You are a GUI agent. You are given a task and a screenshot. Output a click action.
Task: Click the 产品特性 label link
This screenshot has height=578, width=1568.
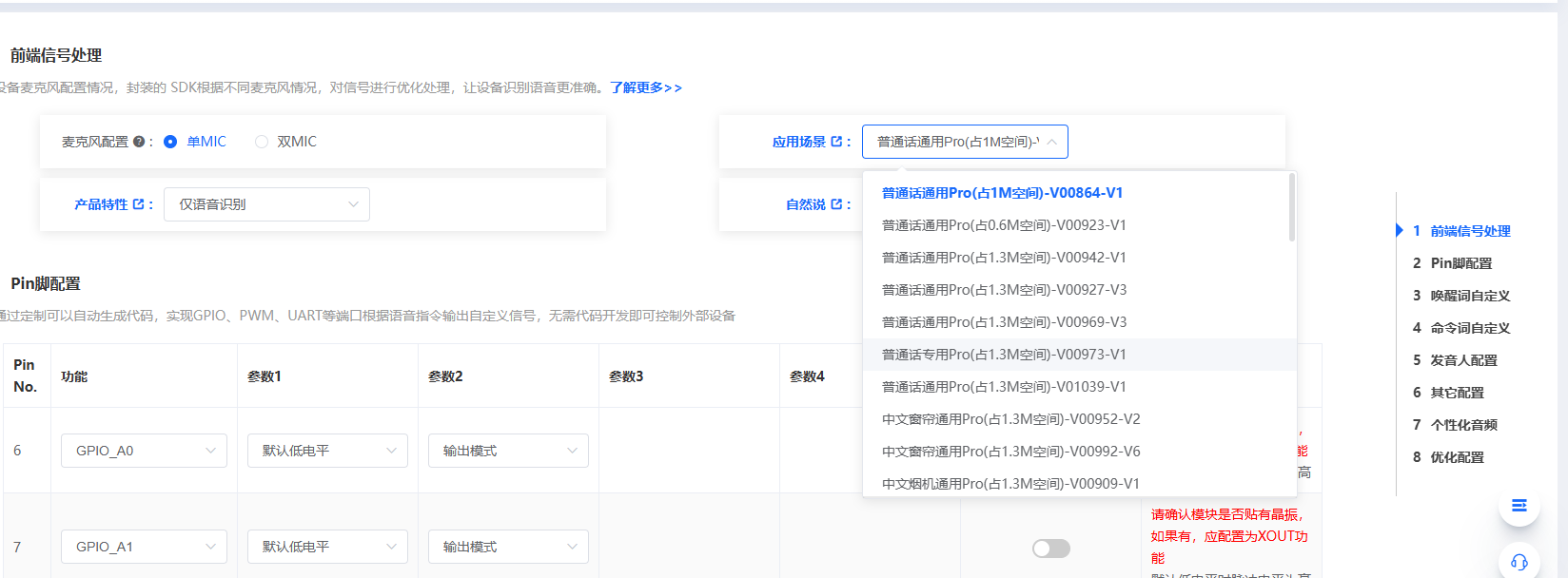tap(101, 204)
